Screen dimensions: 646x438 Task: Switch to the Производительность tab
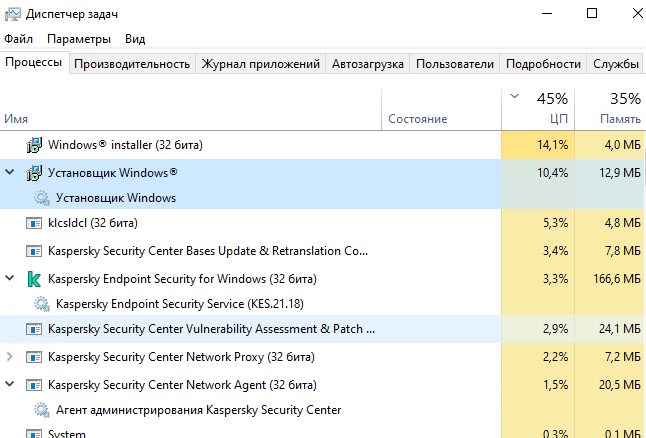click(132, 64)
